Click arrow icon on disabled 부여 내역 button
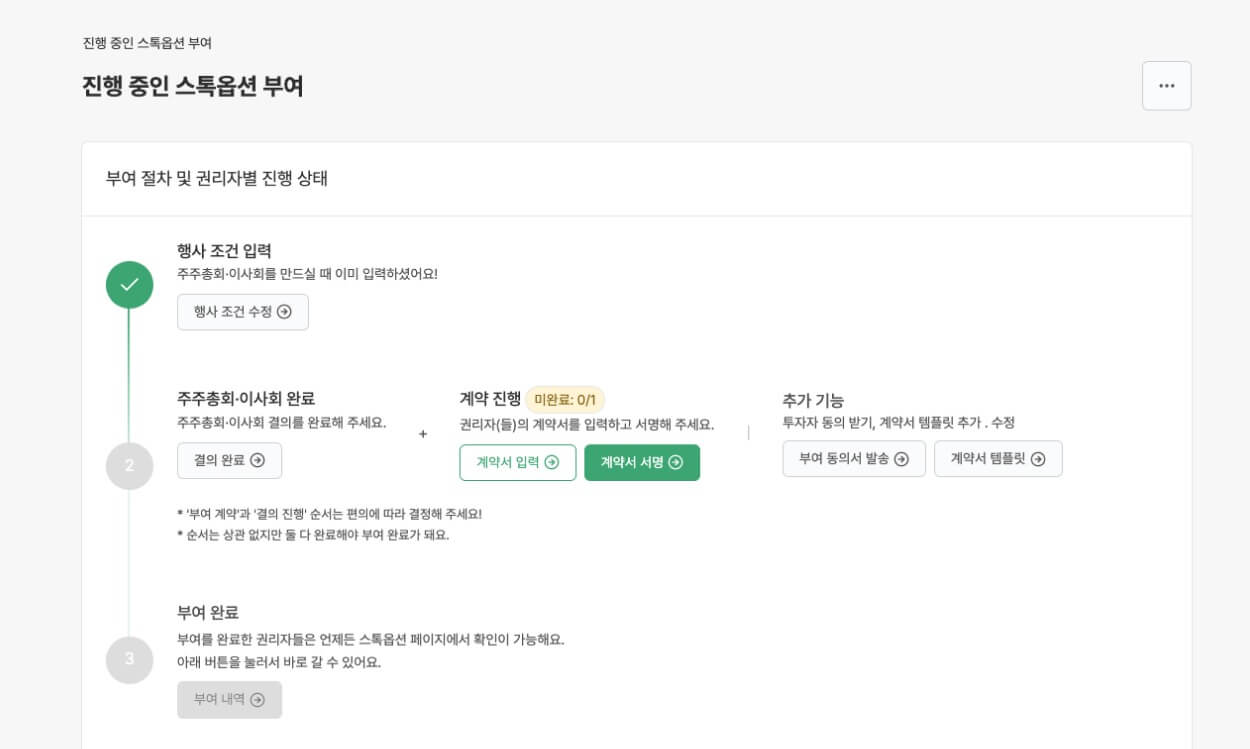This screenshot has height=749, width=1250. tap(257, 700)
